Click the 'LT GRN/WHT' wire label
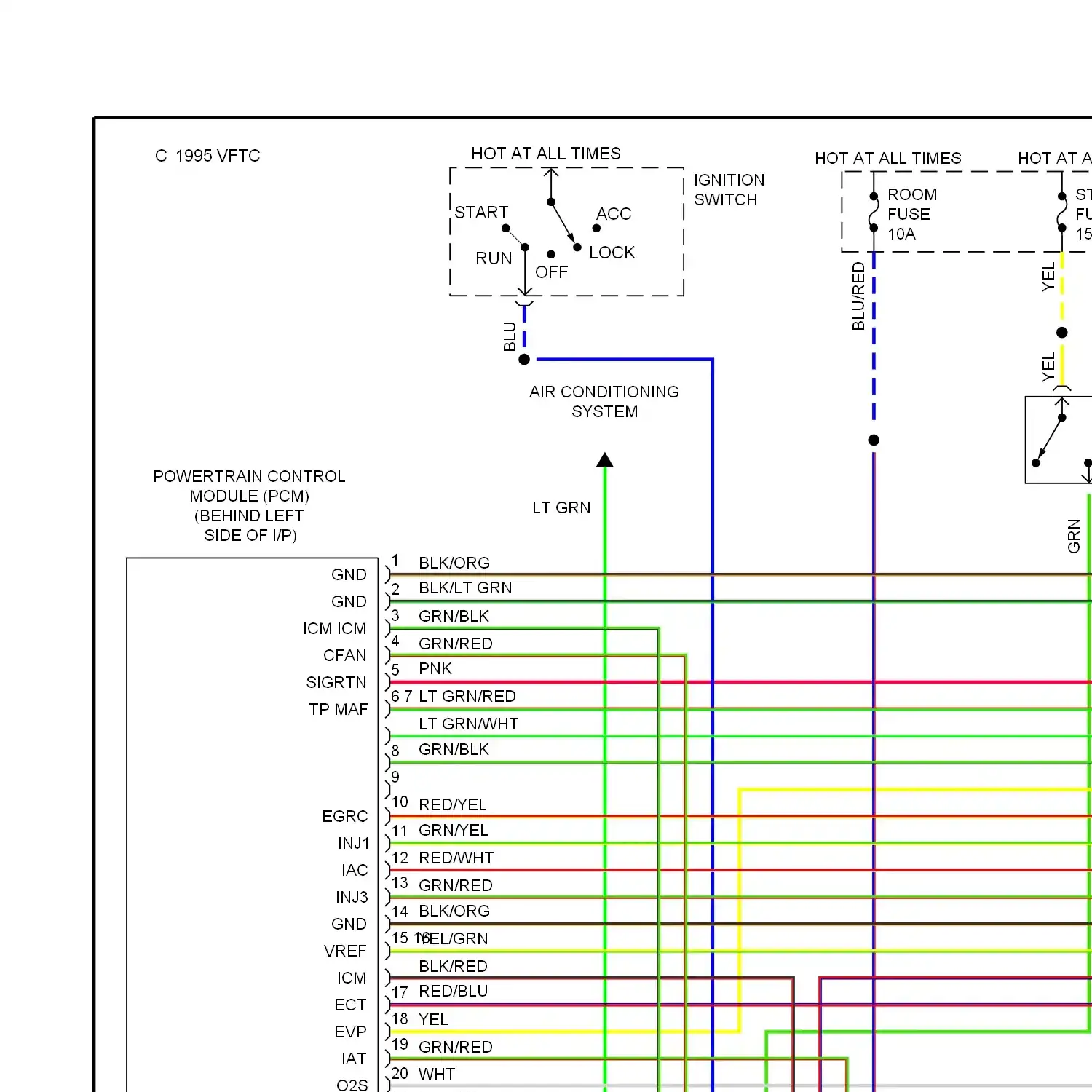 pos(469,724)
